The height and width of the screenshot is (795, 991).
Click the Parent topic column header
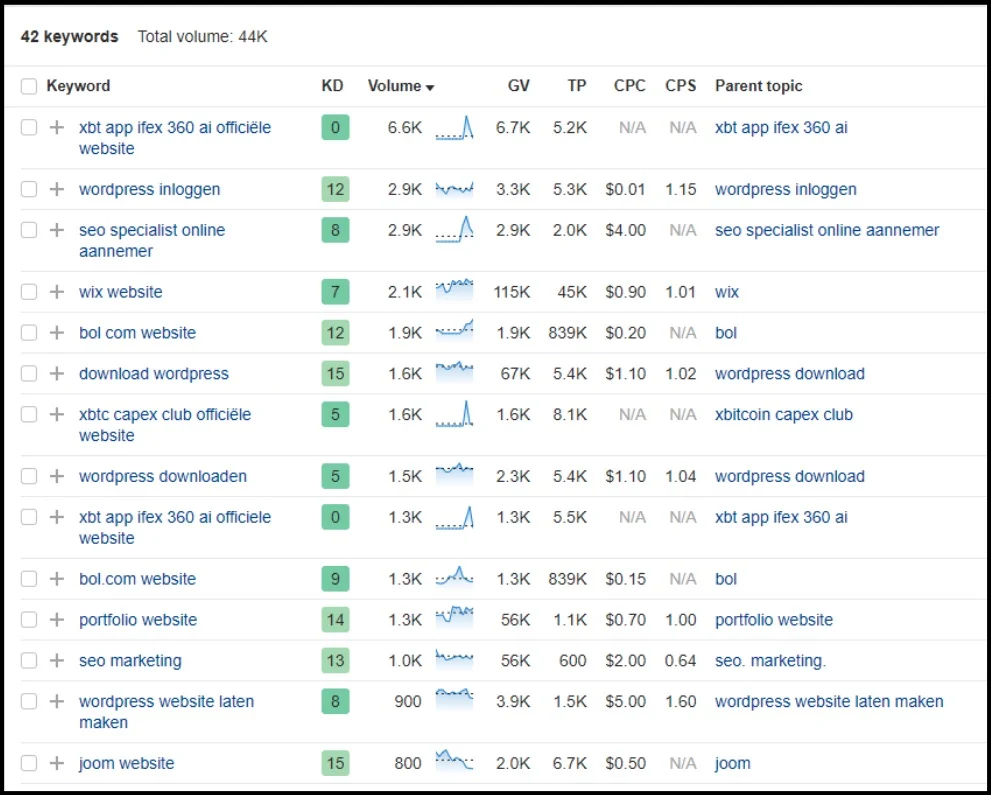[x=758, y=86]
